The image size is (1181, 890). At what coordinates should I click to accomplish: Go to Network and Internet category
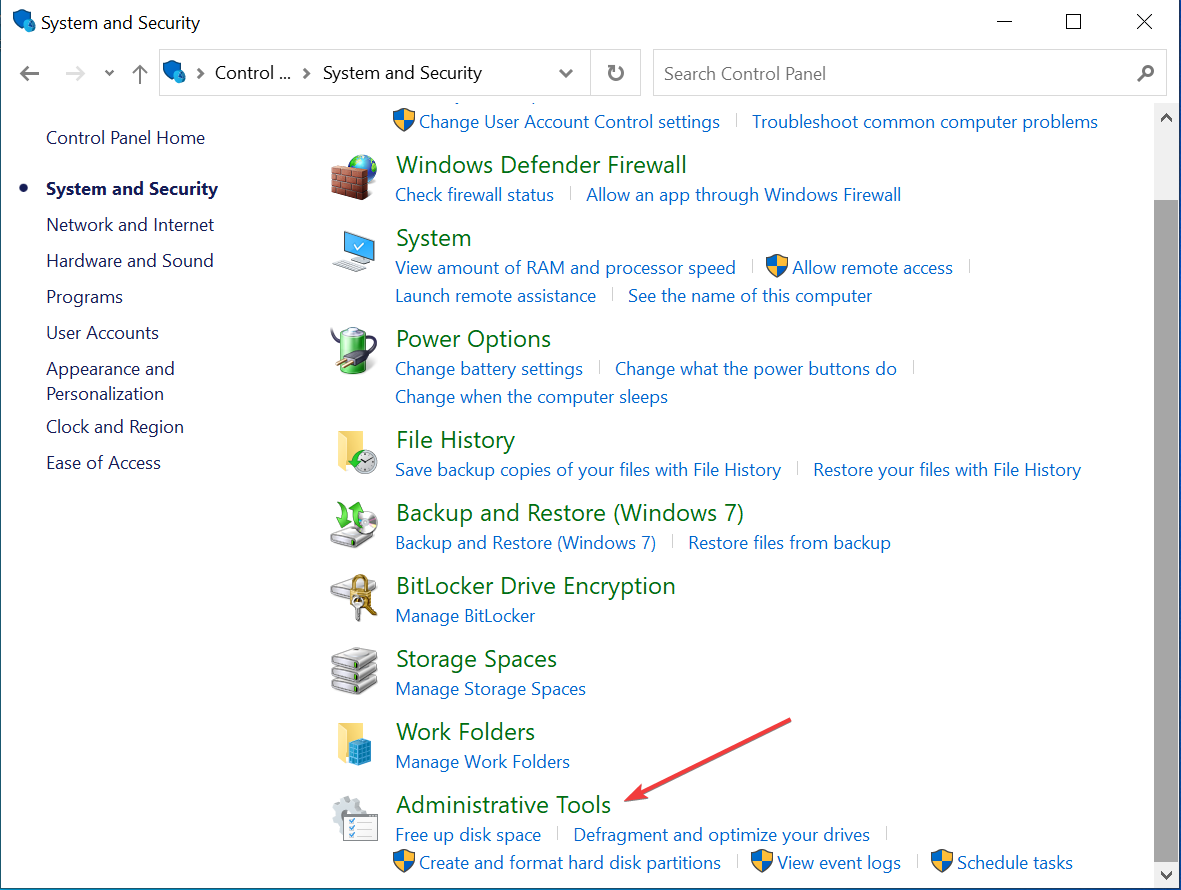(x=130, y=224)
